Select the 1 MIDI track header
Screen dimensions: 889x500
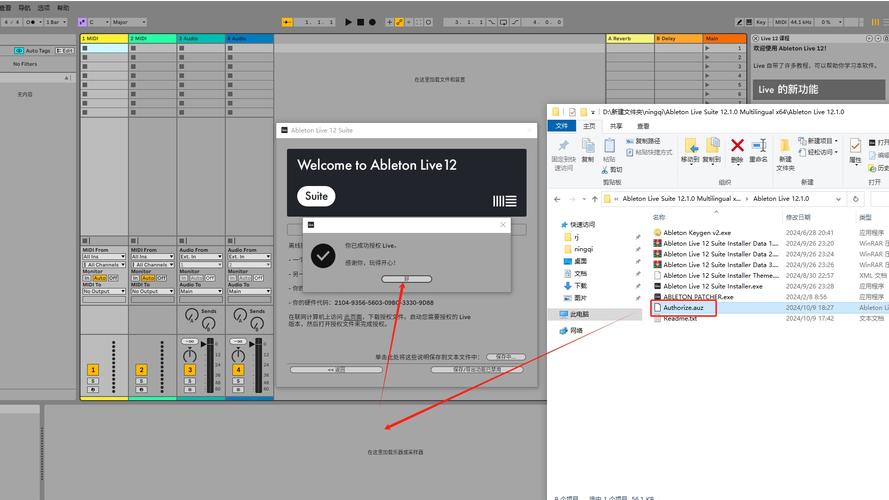[104, 39]
